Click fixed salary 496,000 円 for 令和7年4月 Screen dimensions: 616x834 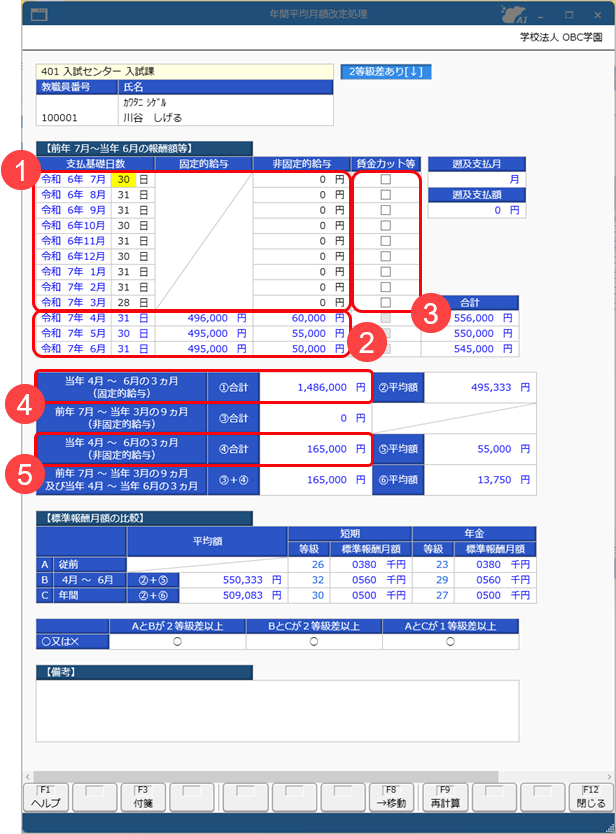point(204,318)
